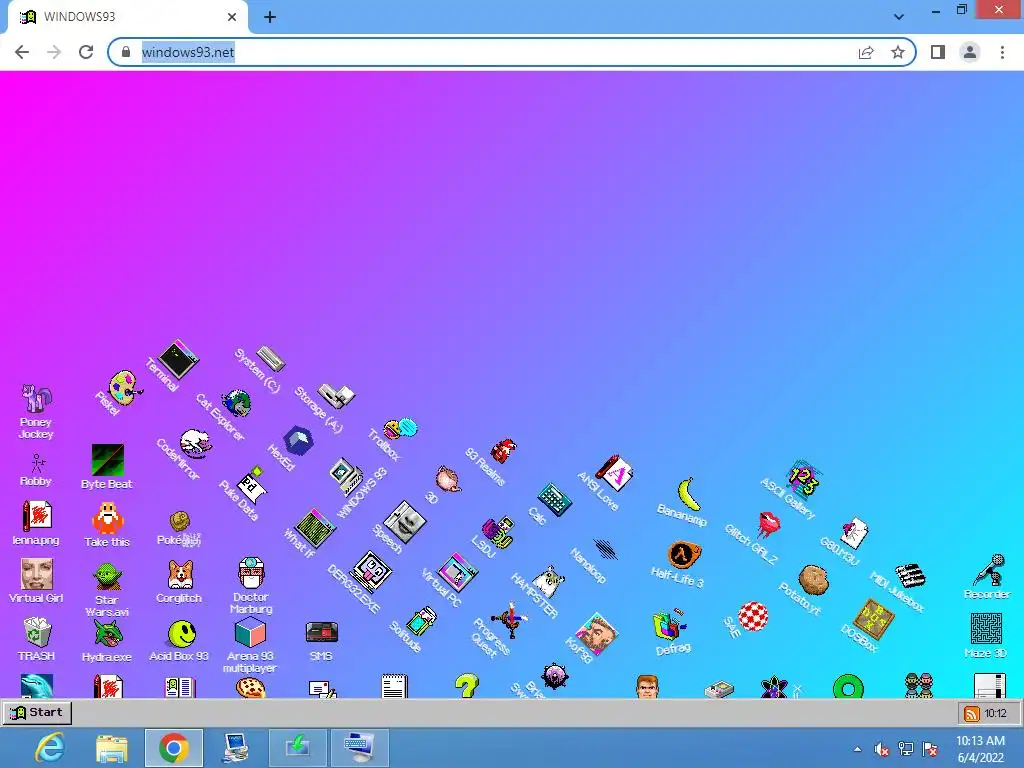Go back using browser back arrow
Viewport: 1024px width, 768px height.
[22, 52]
